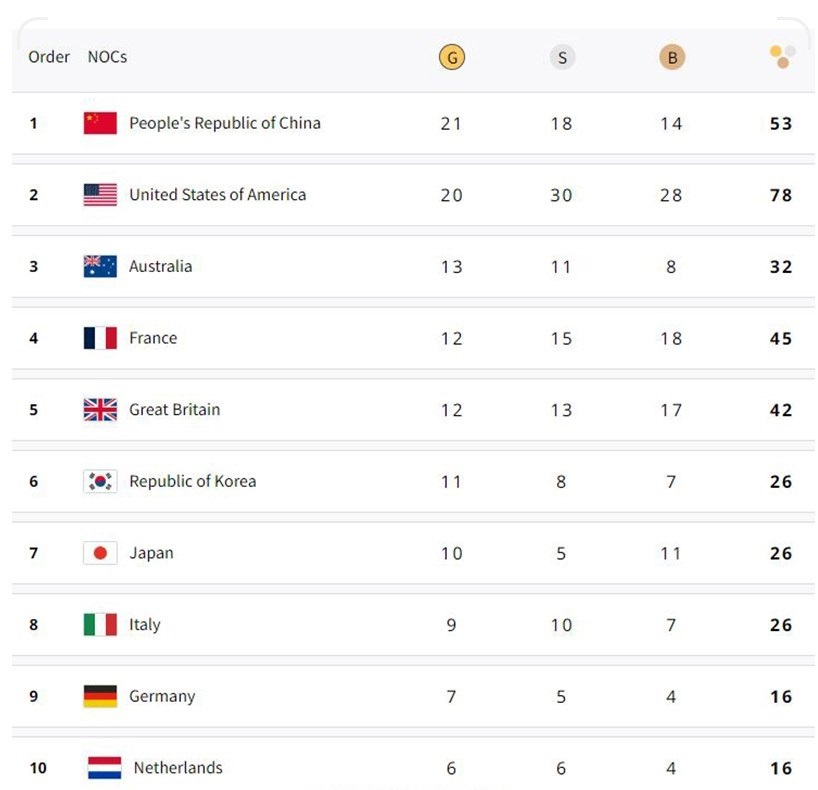Image resolution: width=818 pixels, height=790 pixels.
Task: Click the silver medal column icon
Action: [562, 57]
